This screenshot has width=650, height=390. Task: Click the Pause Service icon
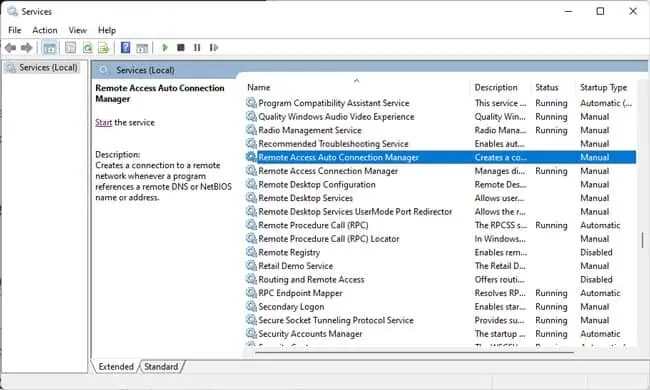pos(197,48)
